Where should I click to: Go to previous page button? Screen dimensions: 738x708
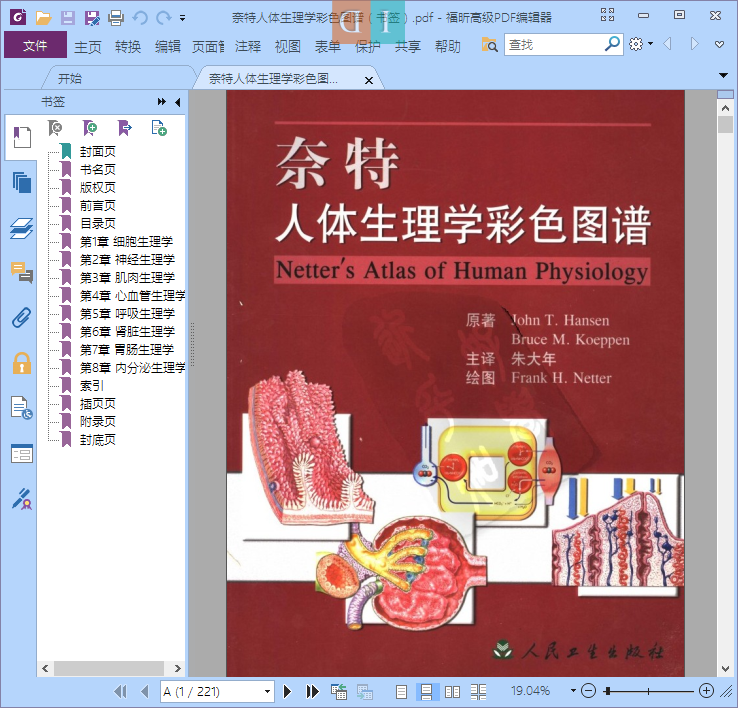[x=145, y=692]
